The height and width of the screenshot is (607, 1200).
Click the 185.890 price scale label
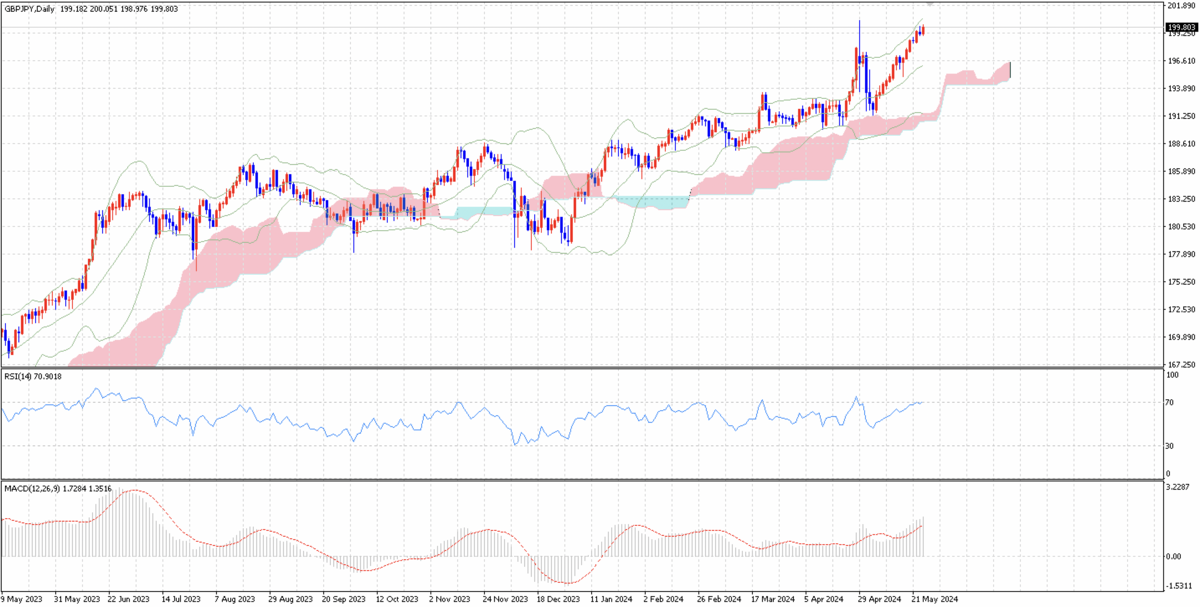coord(1182,171)
